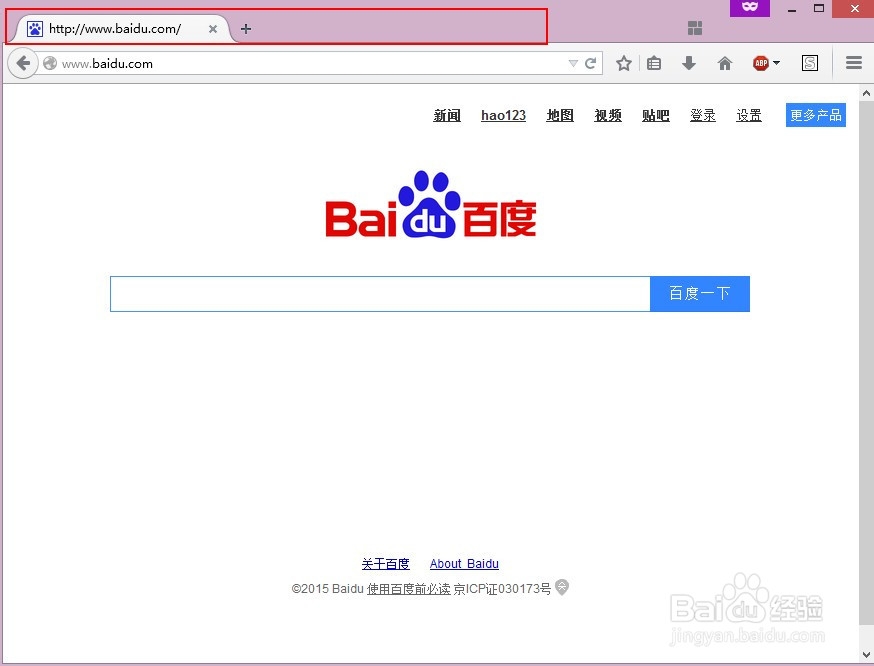Open the 新闻 news link
This screenshot has width=874, height=666.
tap(447, 115)
